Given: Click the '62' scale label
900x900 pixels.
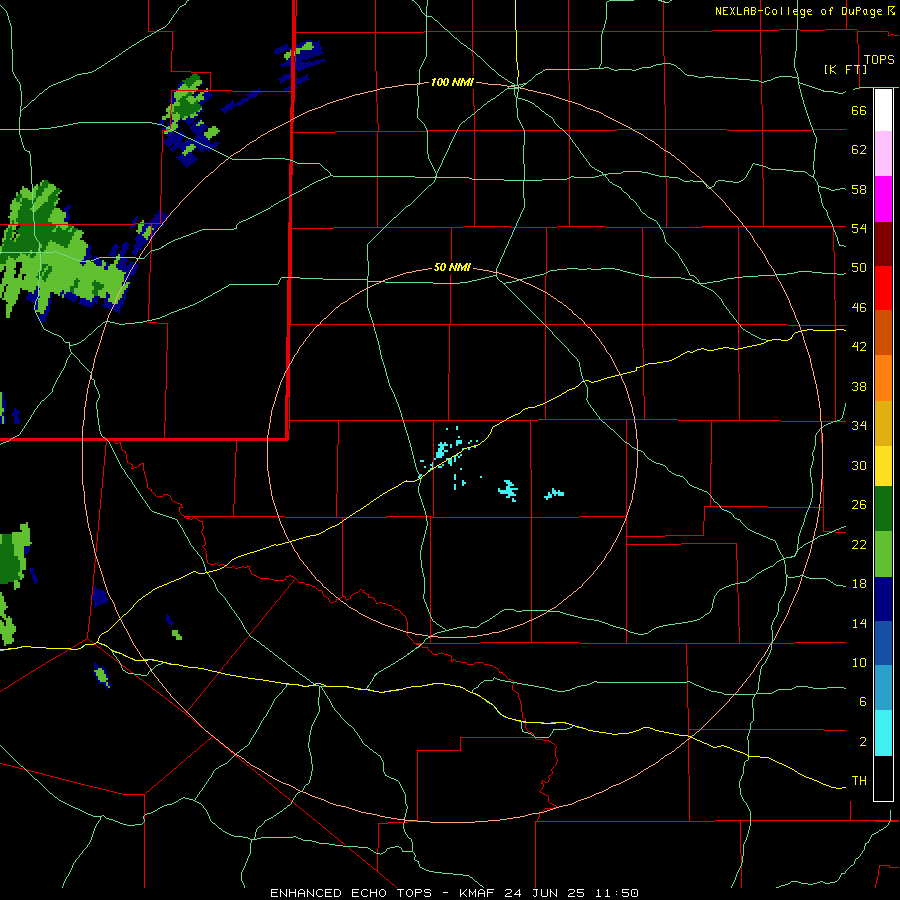Looking at the screenshot, I should tap(859, 150).
